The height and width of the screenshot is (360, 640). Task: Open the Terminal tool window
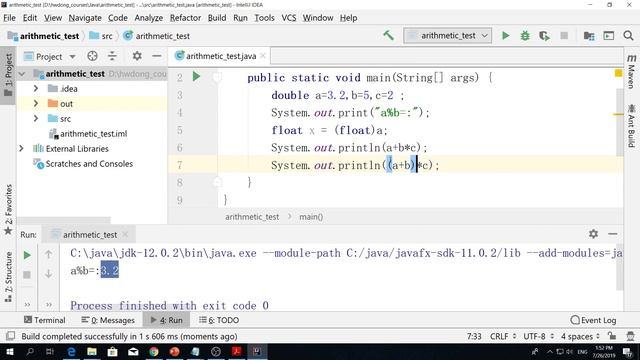tap(44, 320)
